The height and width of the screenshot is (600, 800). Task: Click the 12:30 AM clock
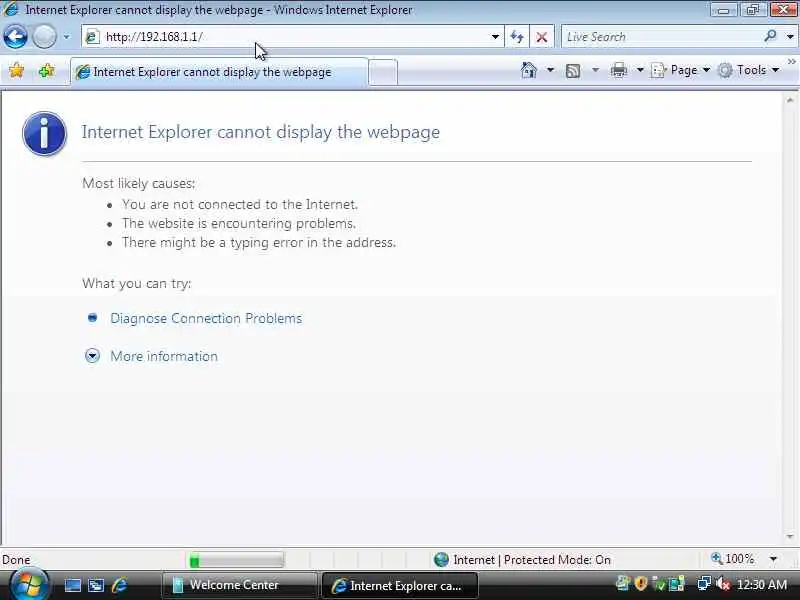tap(762, 585)
